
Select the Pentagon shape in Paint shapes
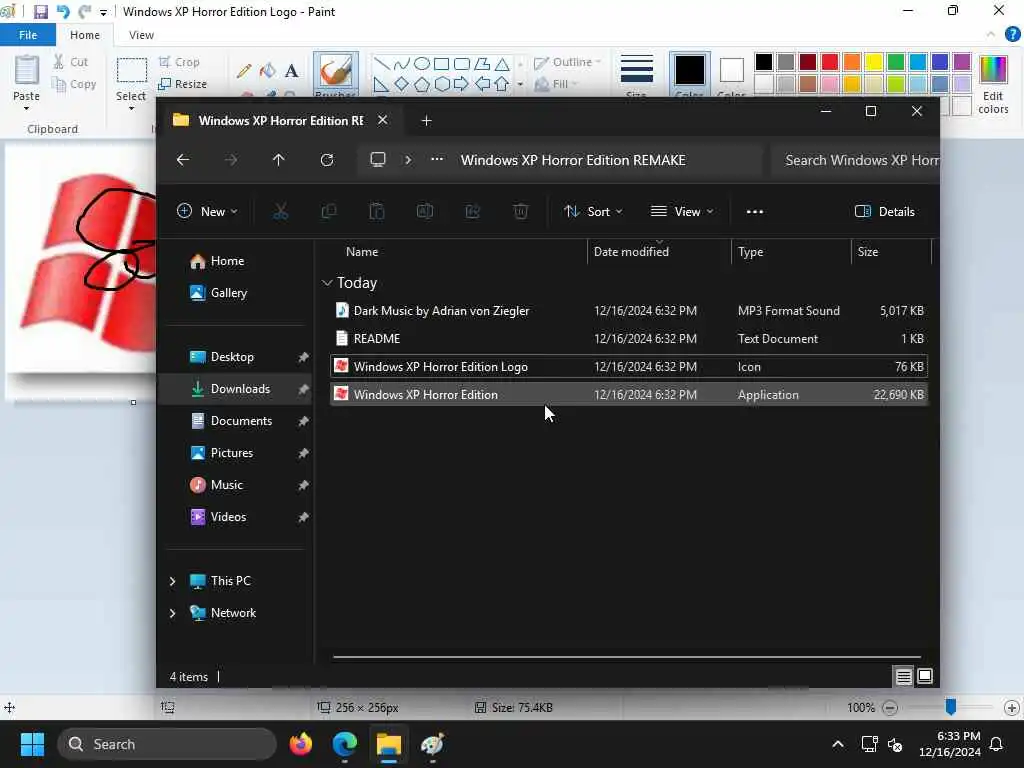(422, 84)
